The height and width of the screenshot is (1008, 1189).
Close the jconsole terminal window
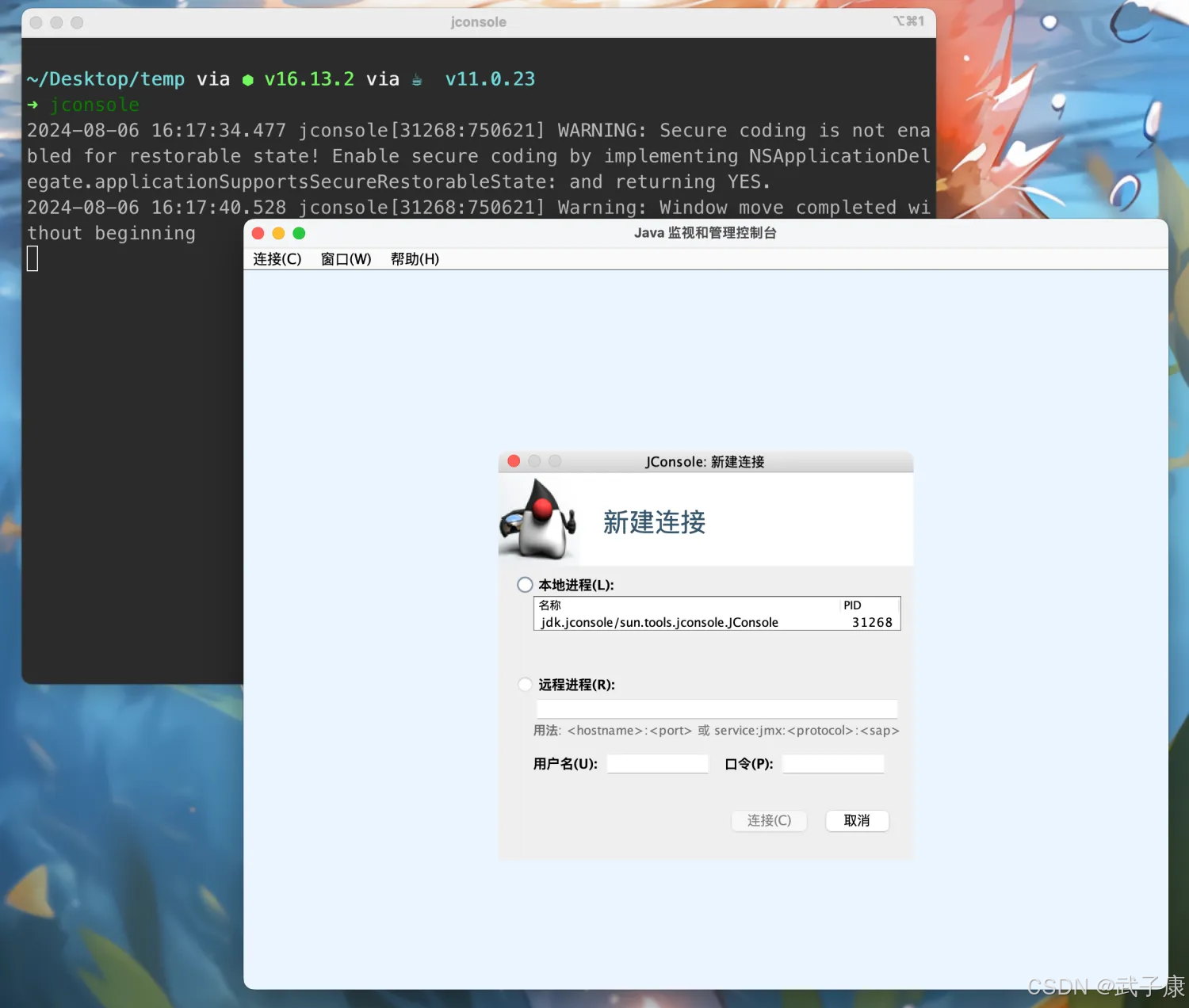point(36,22)
